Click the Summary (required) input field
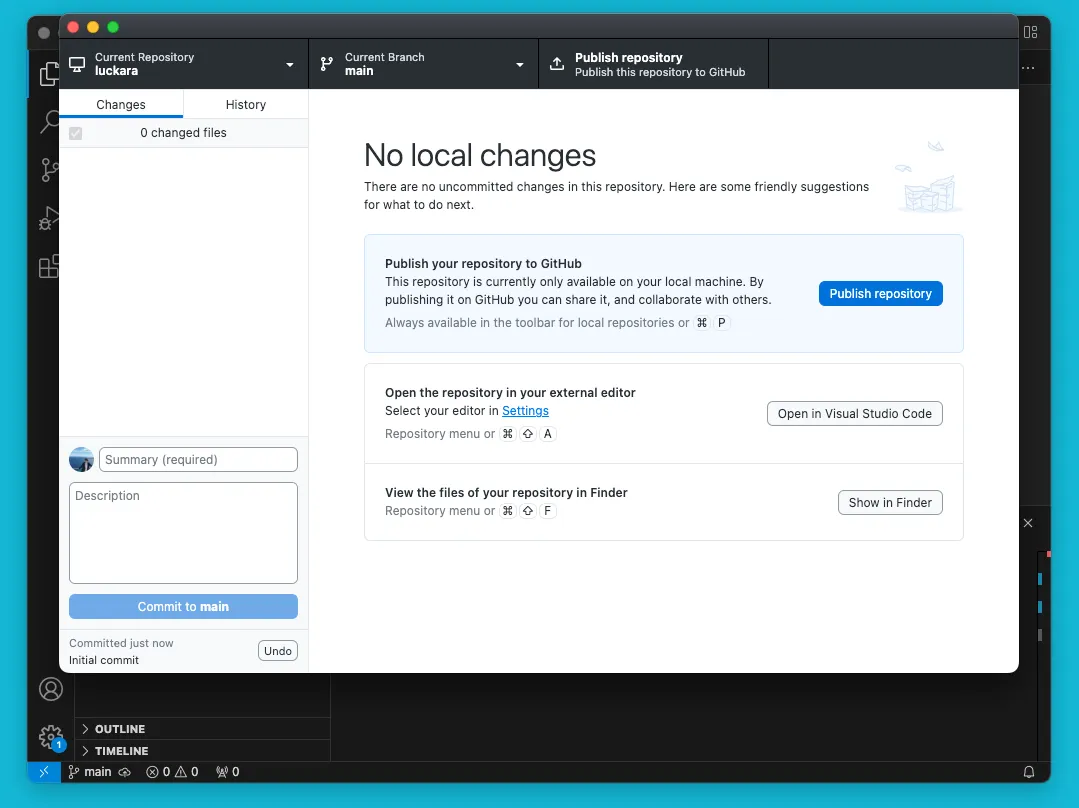Screen dimensions: 1079x808 [198, 460]
